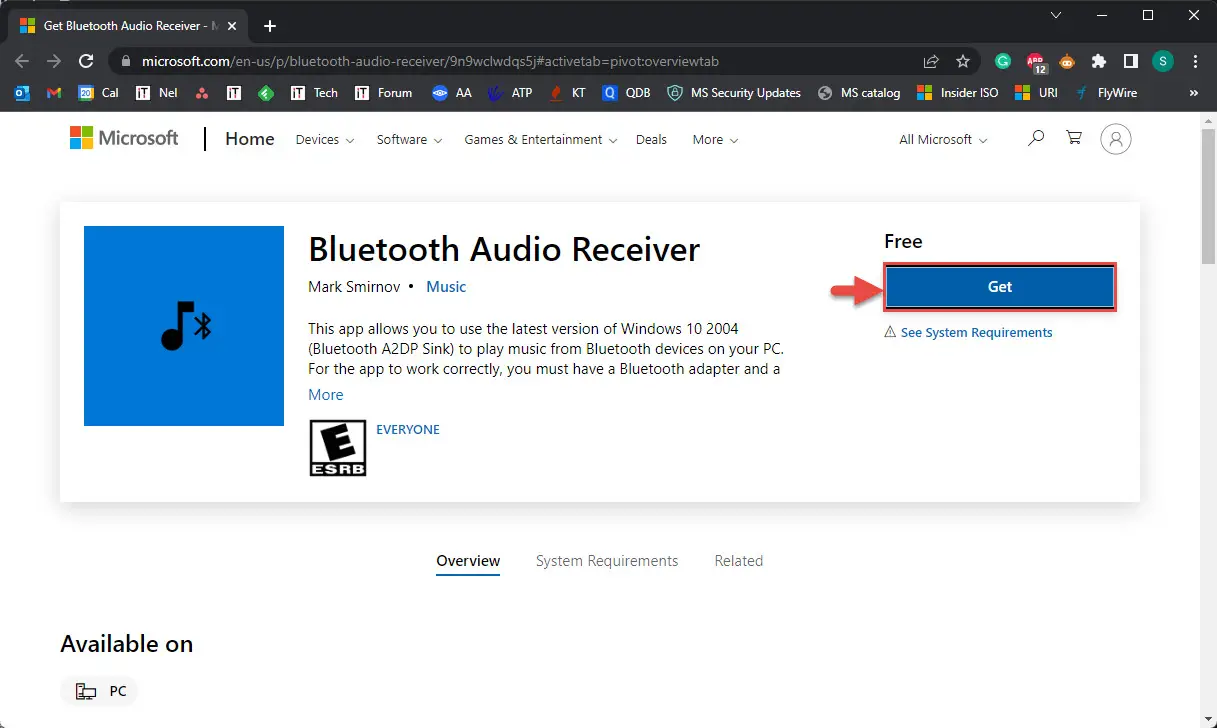Open the Gmail bookmark in the bookmarks bar
The image size is (1217, 728).
click(55, 92)
